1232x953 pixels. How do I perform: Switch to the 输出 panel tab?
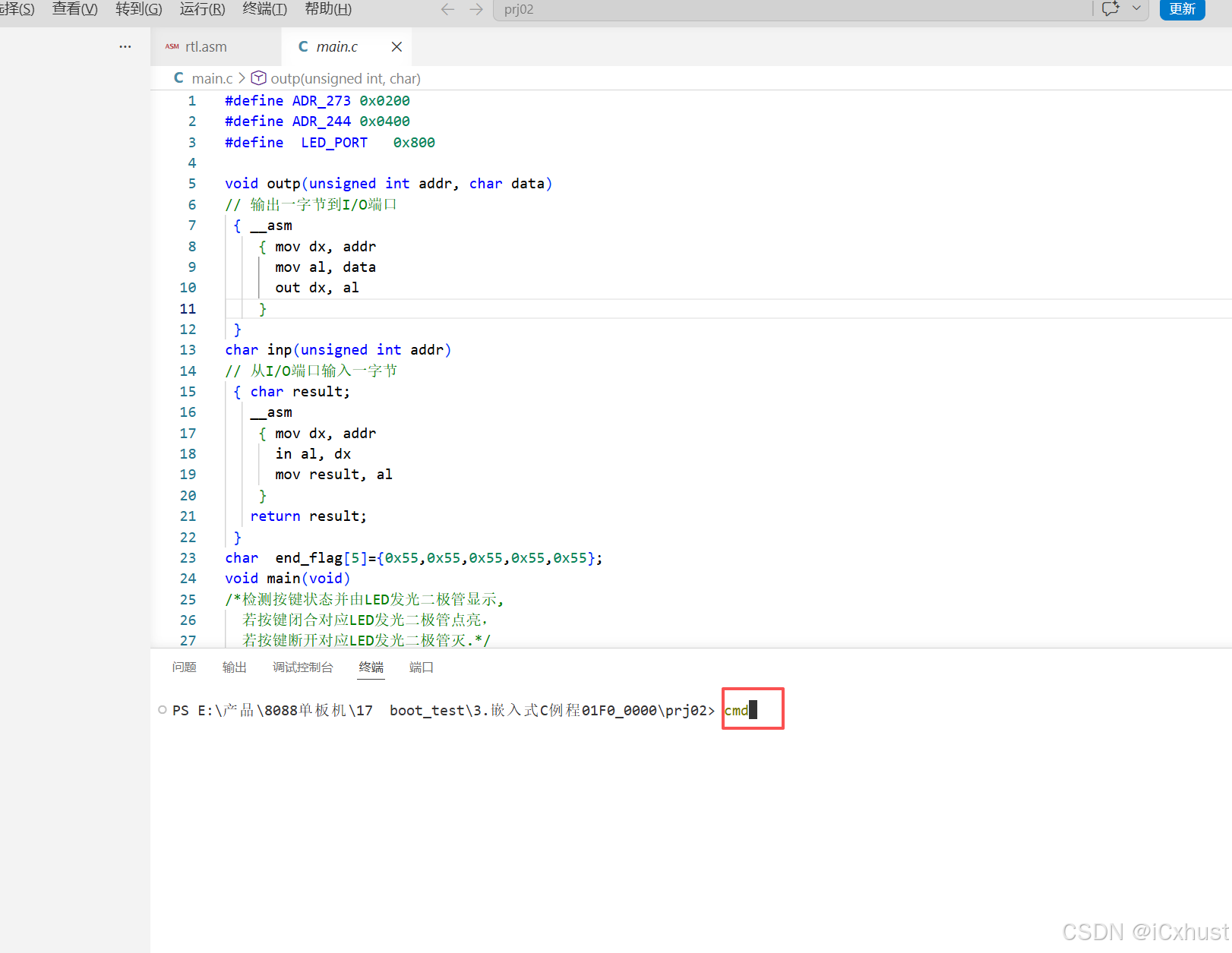click(x=235, y=667)
